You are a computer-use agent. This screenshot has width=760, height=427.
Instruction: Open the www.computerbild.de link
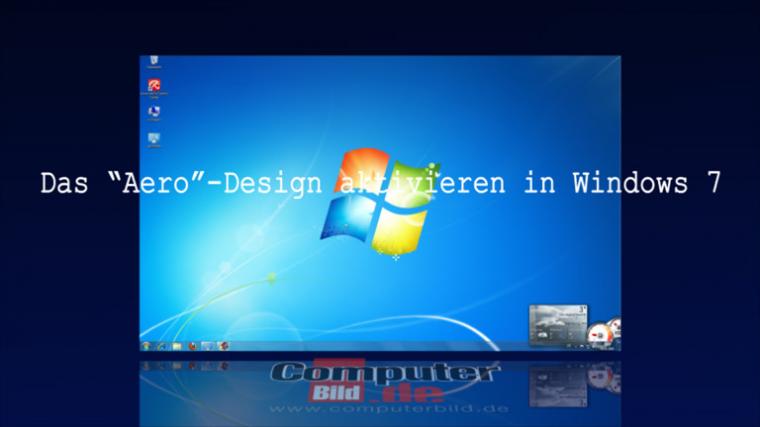tap(389, 409)
